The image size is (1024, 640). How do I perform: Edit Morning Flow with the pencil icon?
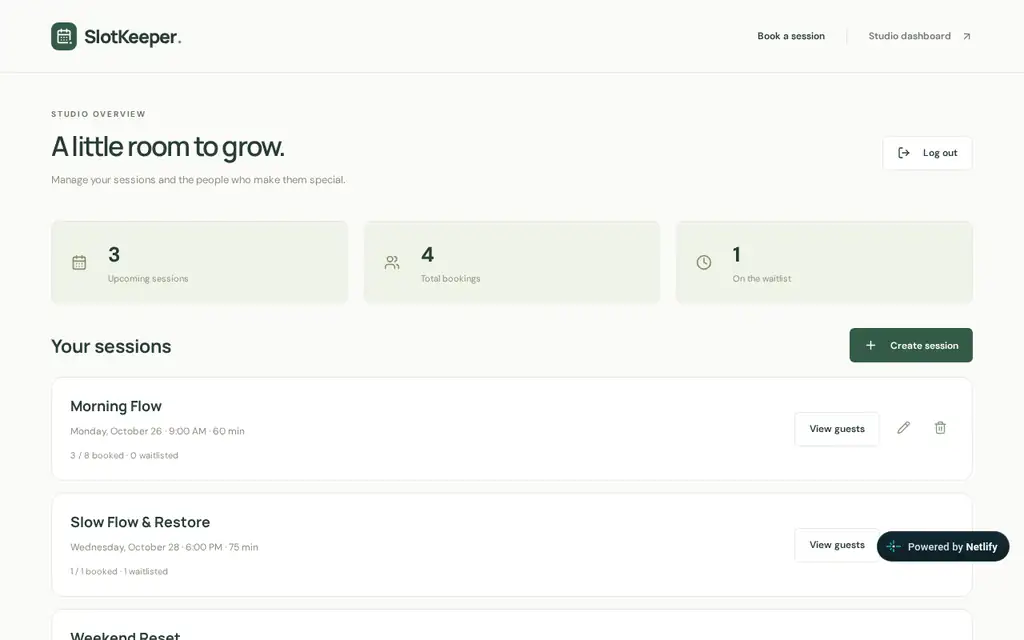pyautogui.click(x=903, y=428)
